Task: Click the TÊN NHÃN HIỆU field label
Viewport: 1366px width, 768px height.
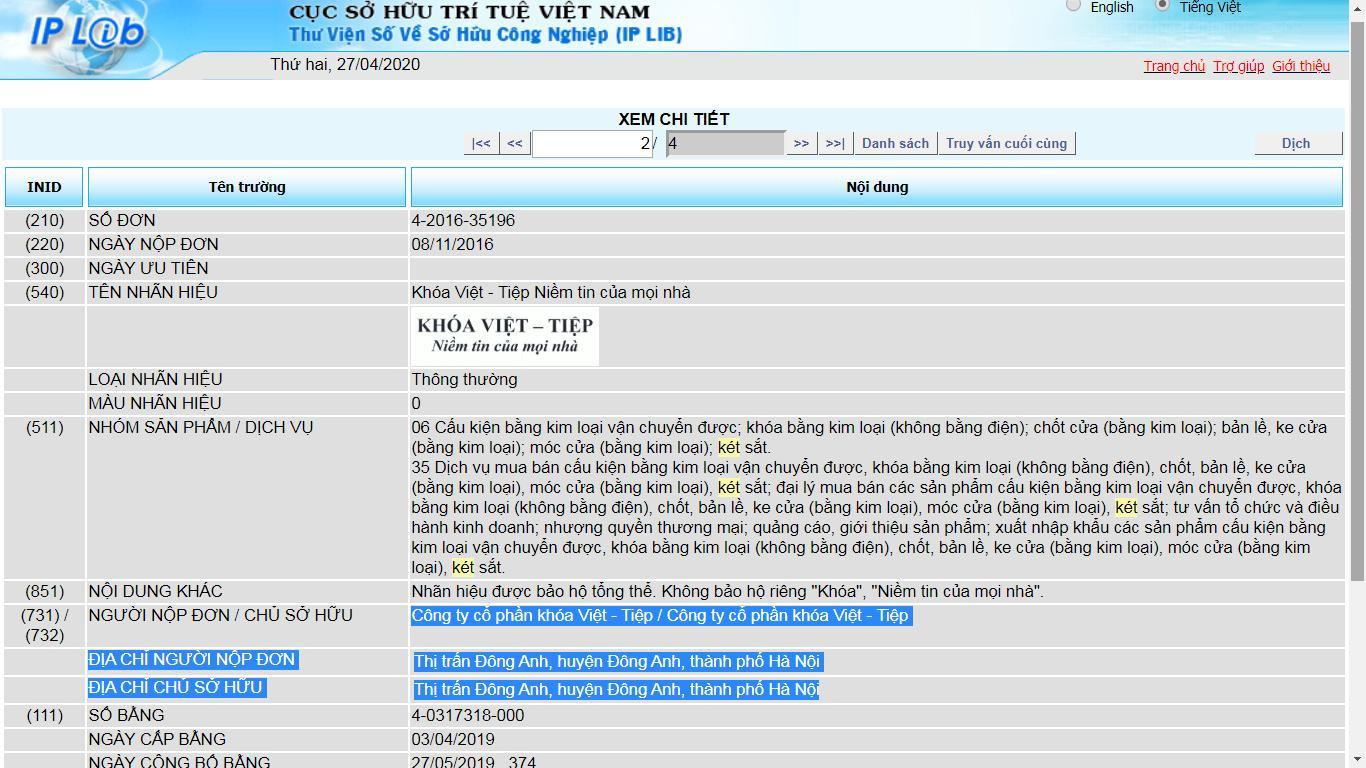Action: 153,292
